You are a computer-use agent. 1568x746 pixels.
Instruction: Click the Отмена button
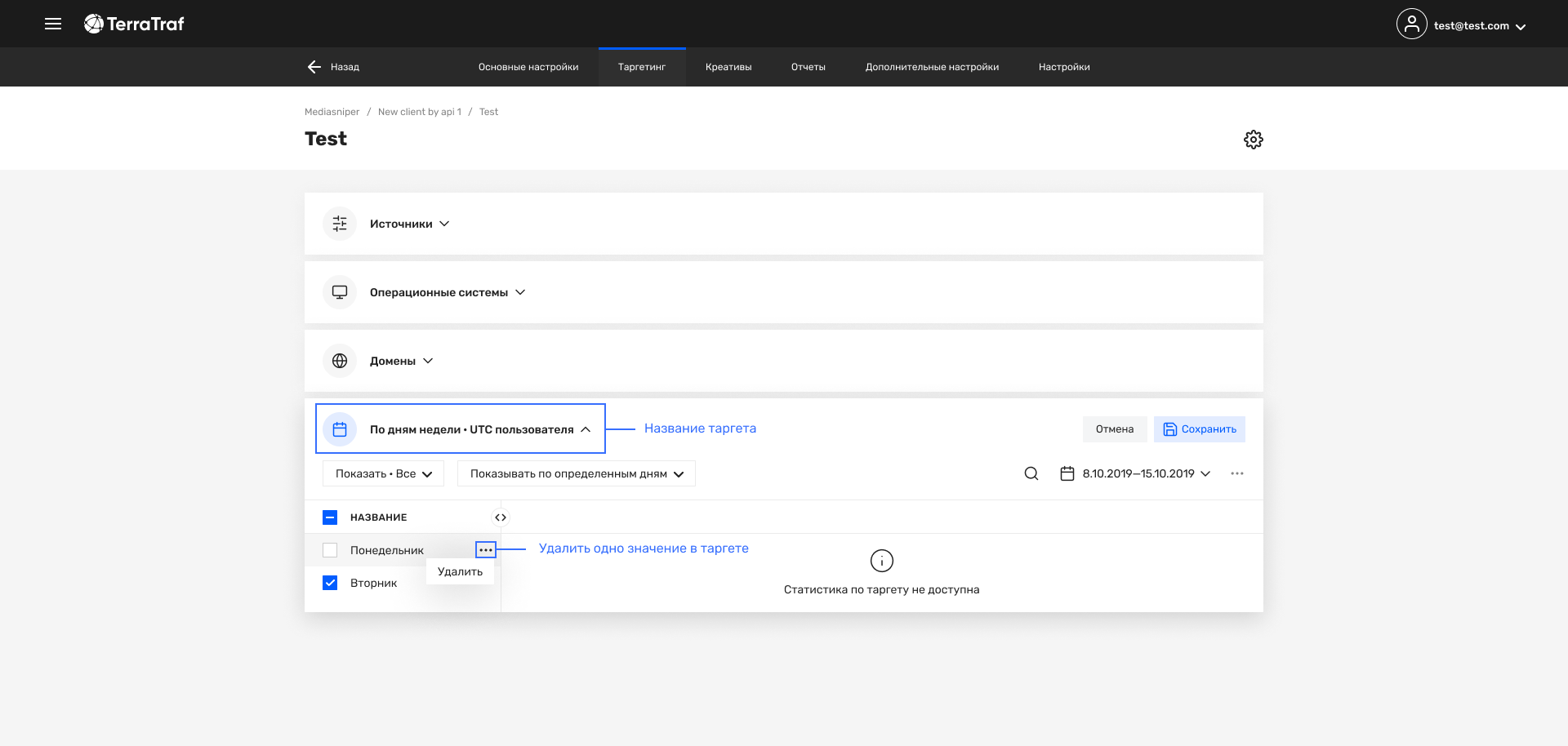click(x=1115, y=429)
